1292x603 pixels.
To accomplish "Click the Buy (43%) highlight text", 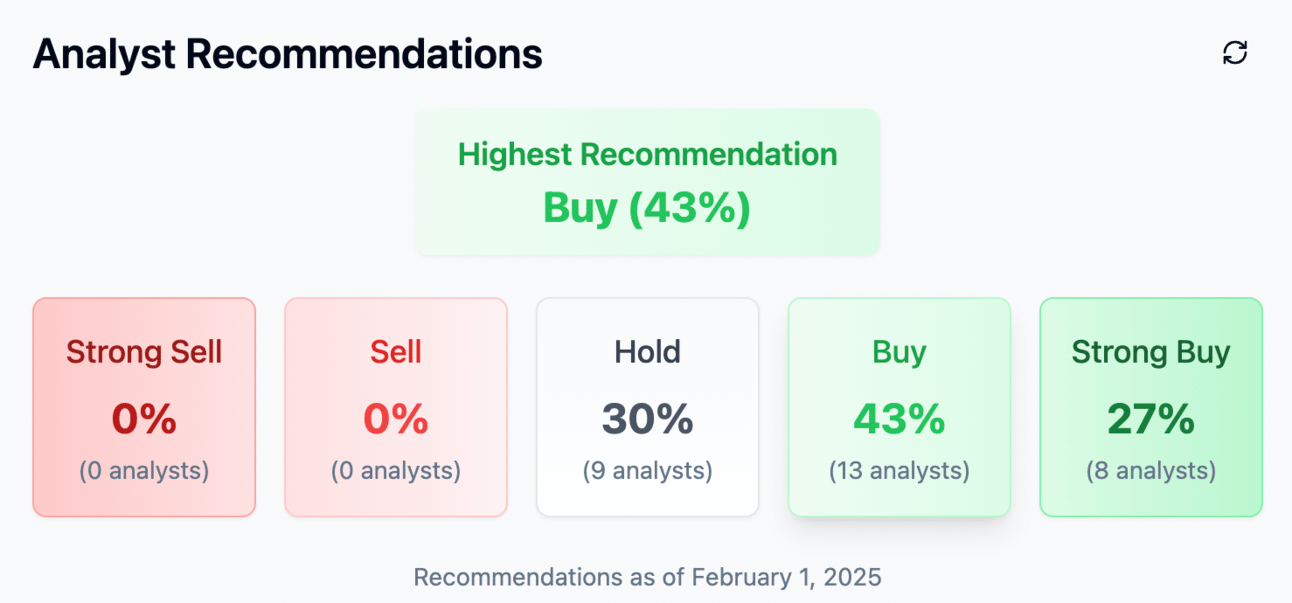I will pos(647,208).
